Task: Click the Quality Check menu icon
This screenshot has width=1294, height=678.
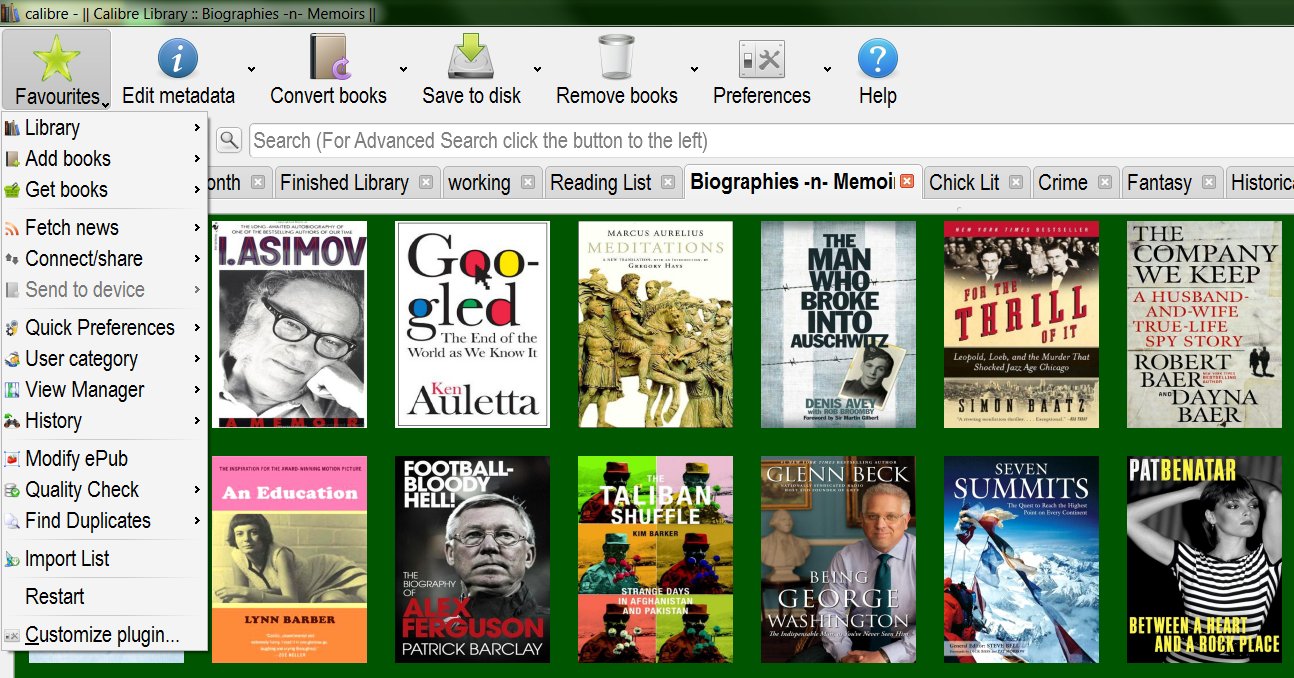Action: click(12, 490)
